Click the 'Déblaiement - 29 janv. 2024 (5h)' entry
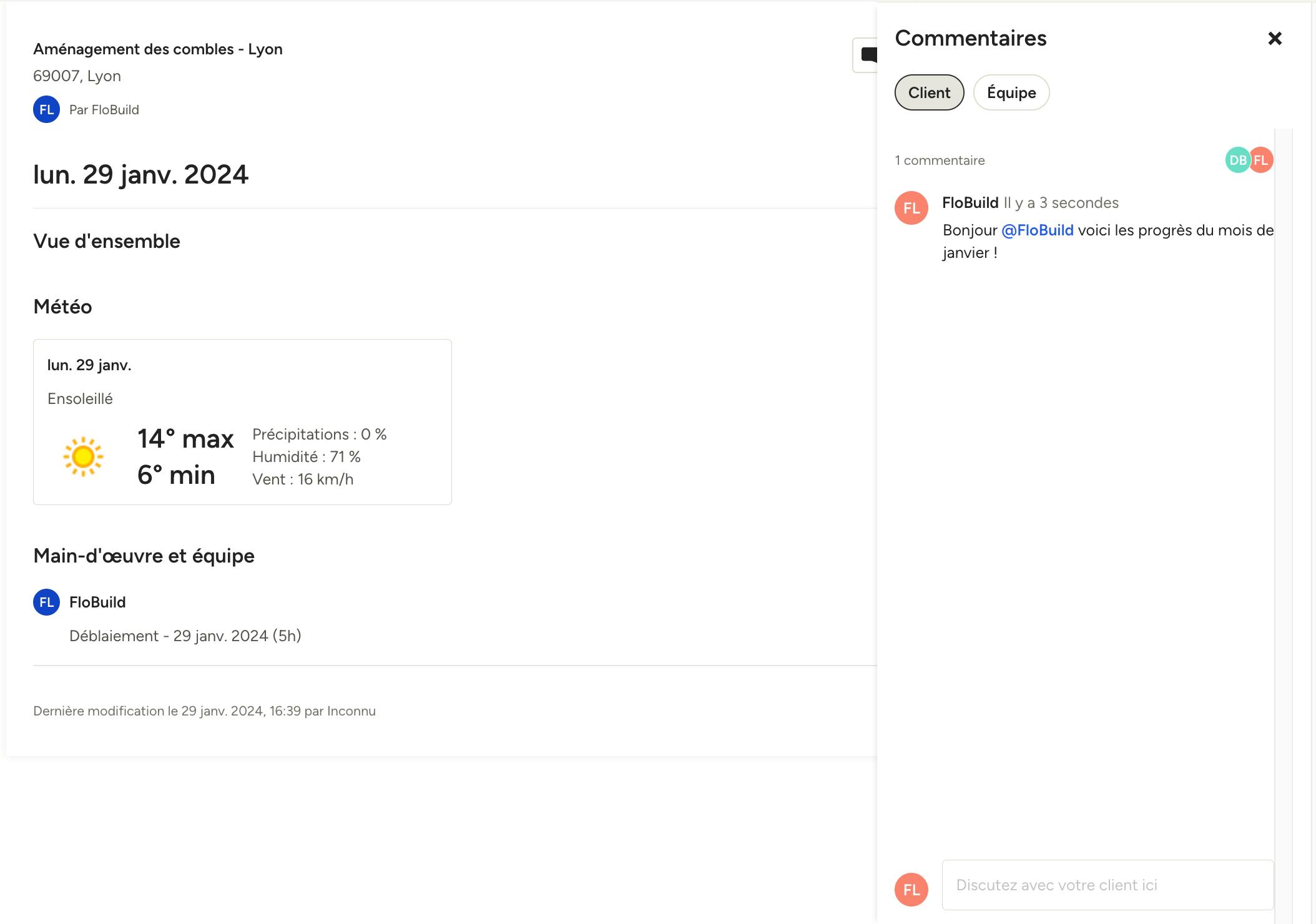The height and width of the screenshot is (924, 1316). (x=185, y=636)
